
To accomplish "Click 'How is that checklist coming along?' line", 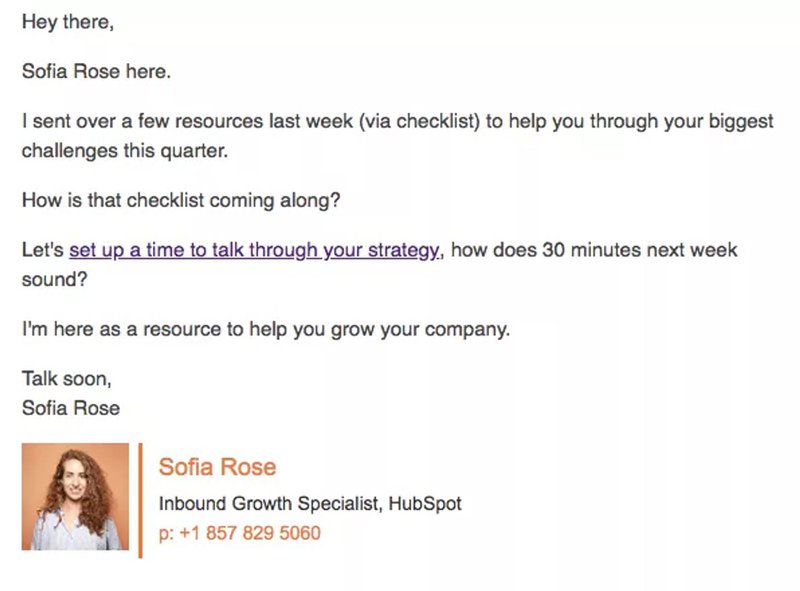I will coord(181,200).
